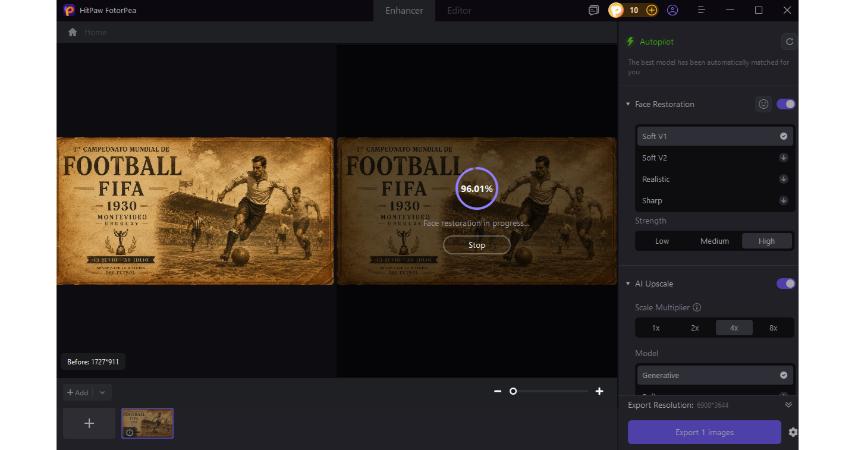Select the Soft V2 model

tap(714, 158)
